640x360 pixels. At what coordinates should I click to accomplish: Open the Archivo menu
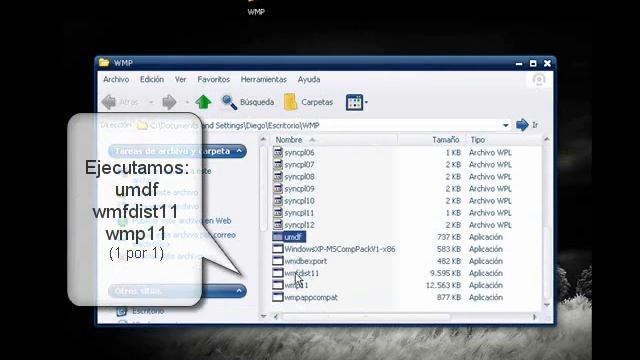pos(116,80)
